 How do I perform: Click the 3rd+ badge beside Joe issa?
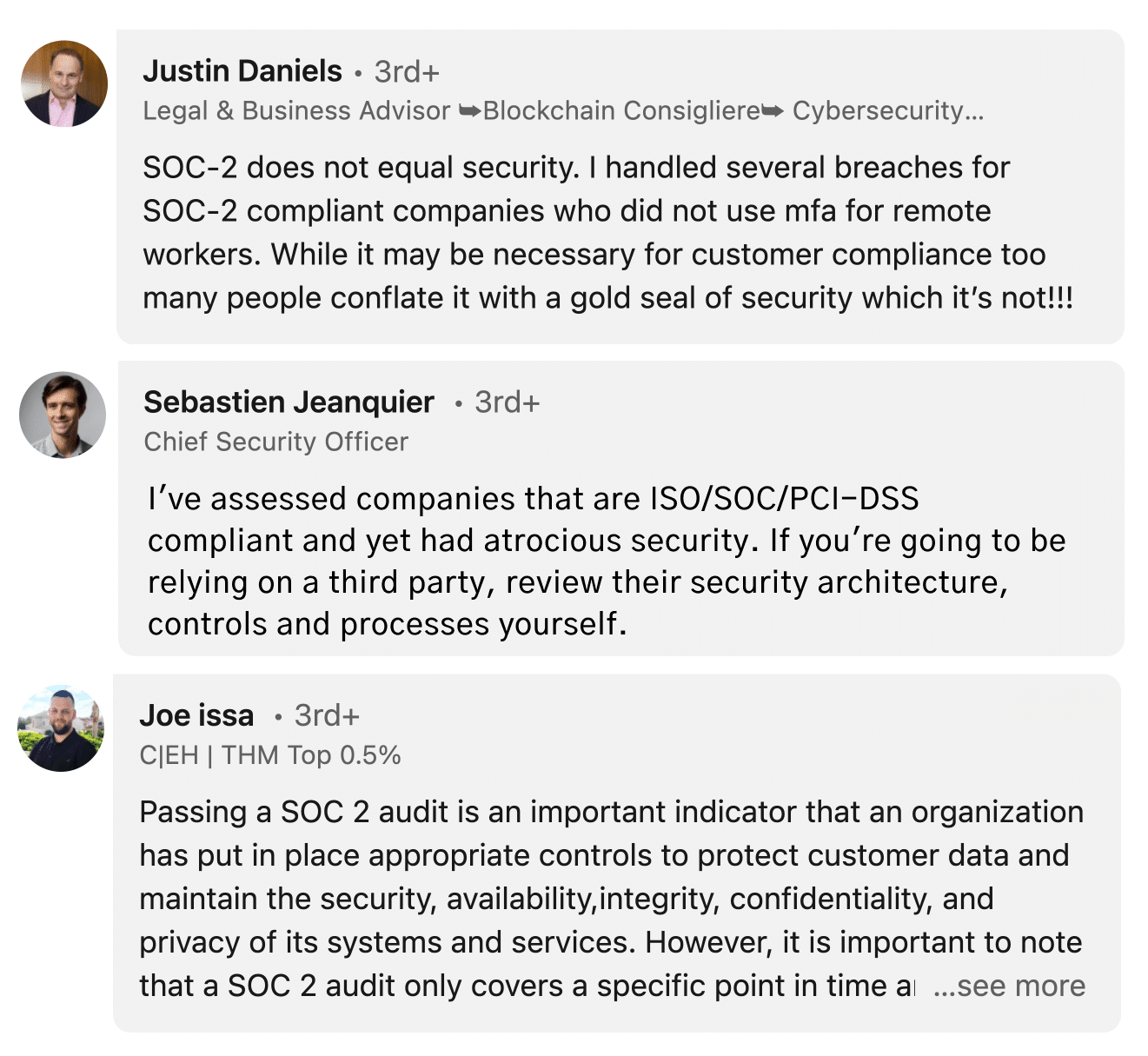pyautogui.click(x=327, y=715)
